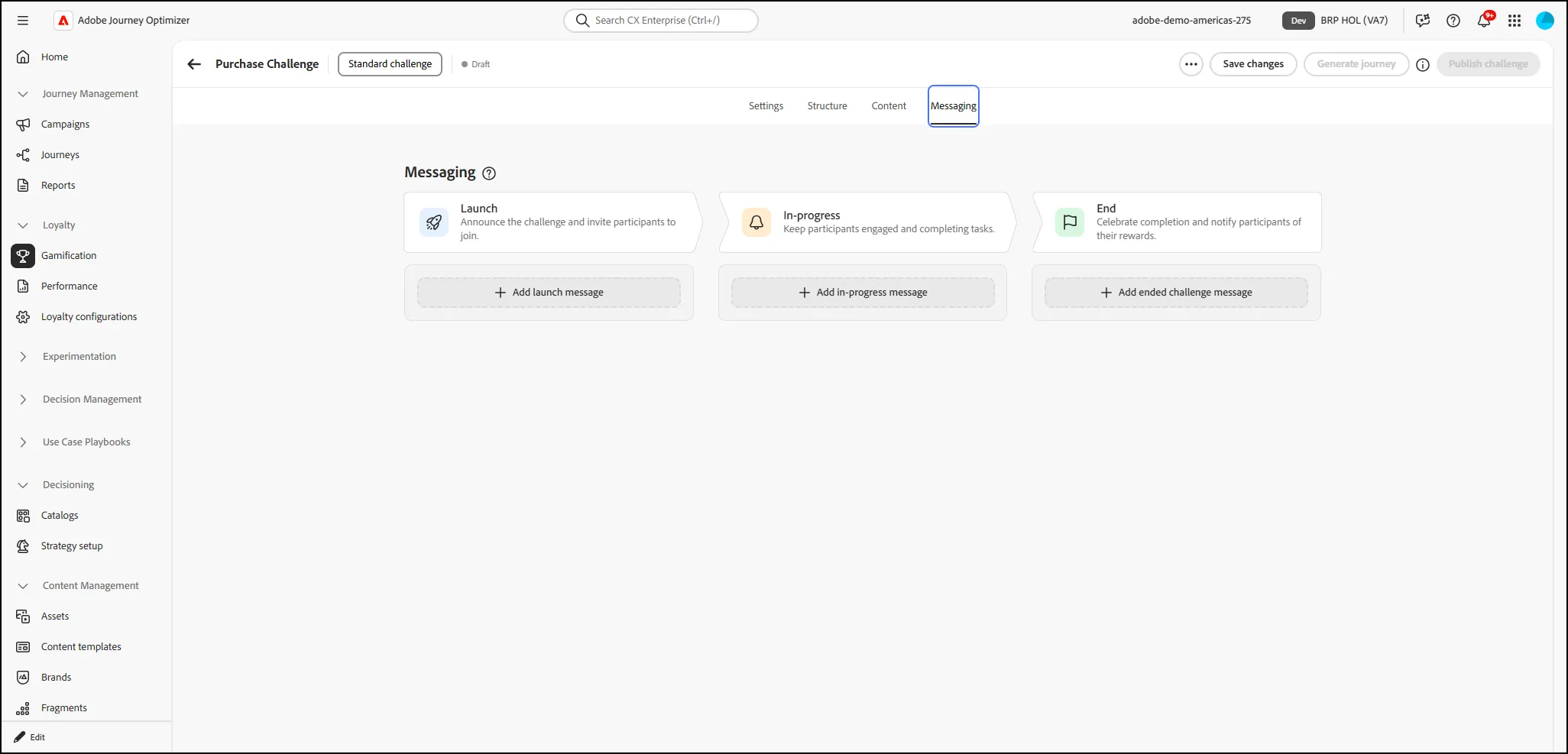
Task: Click the info icon beside Generate journey
Action: pos(1423,65)
